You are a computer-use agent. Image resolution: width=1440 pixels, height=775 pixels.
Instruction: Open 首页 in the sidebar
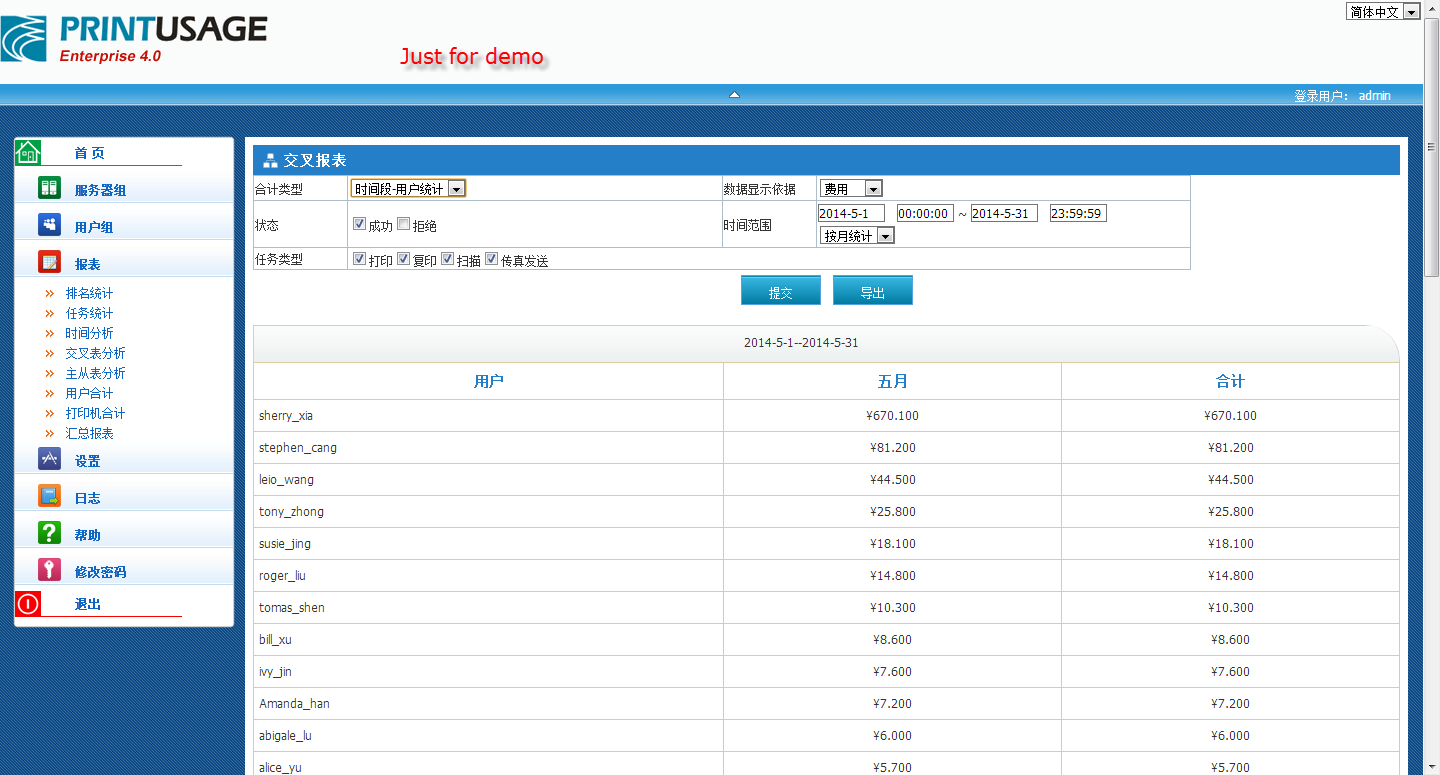pos(89,153)
